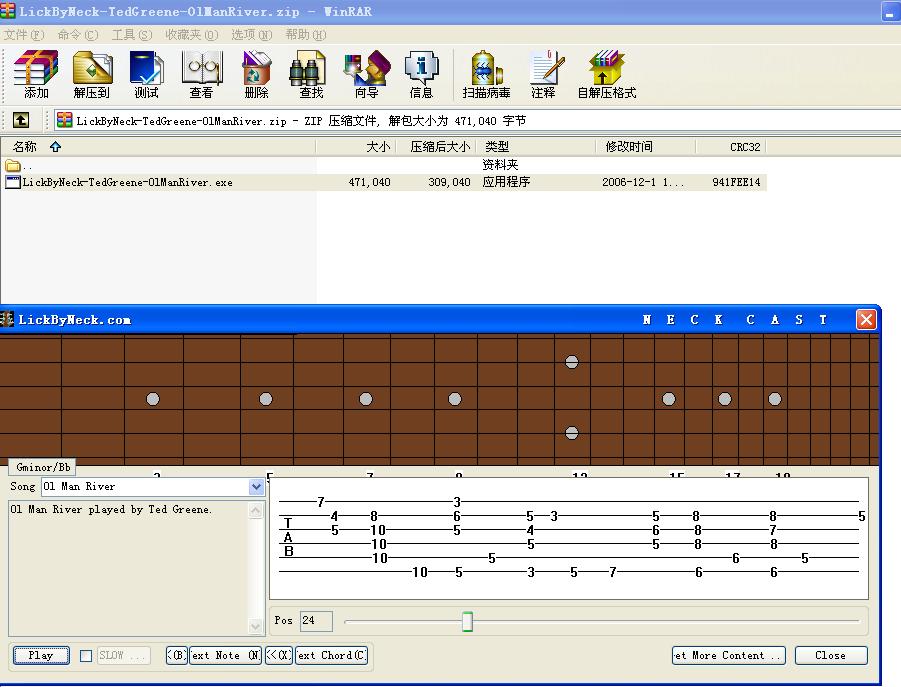This screenshot has height=687, width=901.
Task: Open the 查看 (View) tool
Action: (201, 76)
